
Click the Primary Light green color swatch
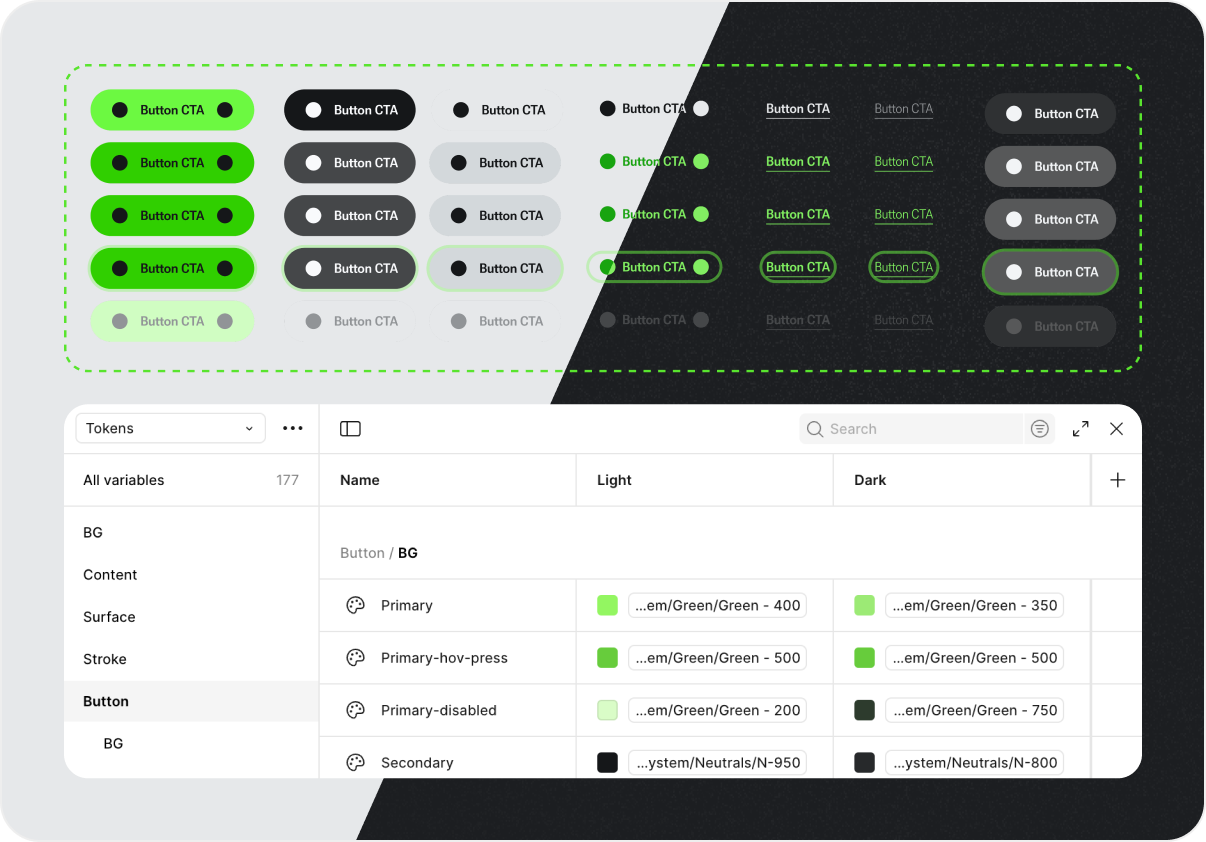[x=607, y=605]
